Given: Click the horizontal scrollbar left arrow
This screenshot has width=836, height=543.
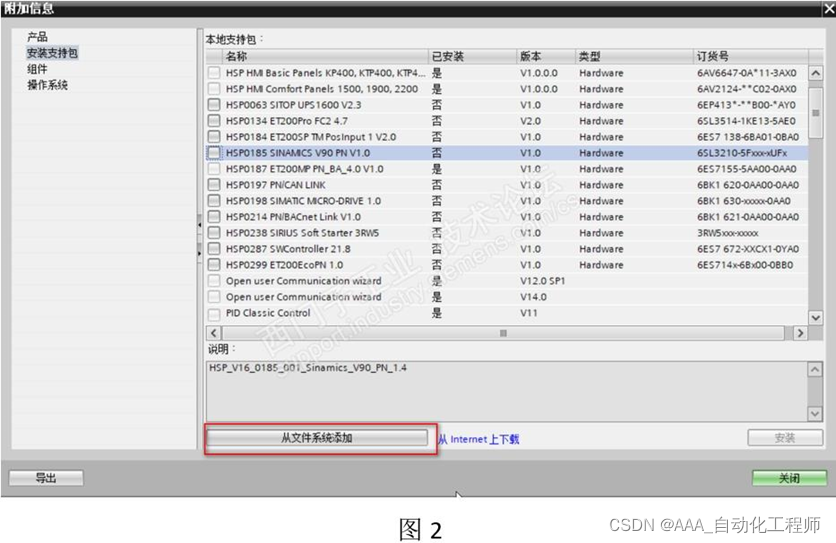Looking at the screenshot, I should [x=214, y=333].
